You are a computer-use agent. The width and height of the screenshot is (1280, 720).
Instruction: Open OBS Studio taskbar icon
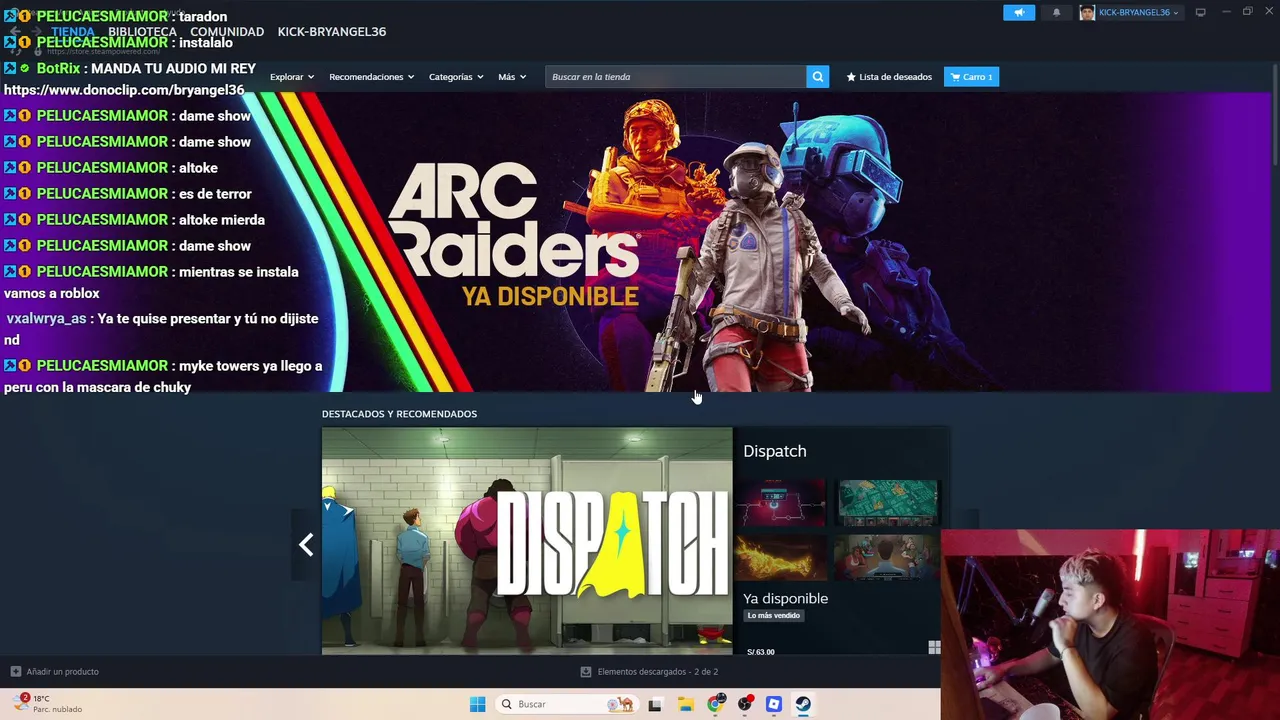745,704
